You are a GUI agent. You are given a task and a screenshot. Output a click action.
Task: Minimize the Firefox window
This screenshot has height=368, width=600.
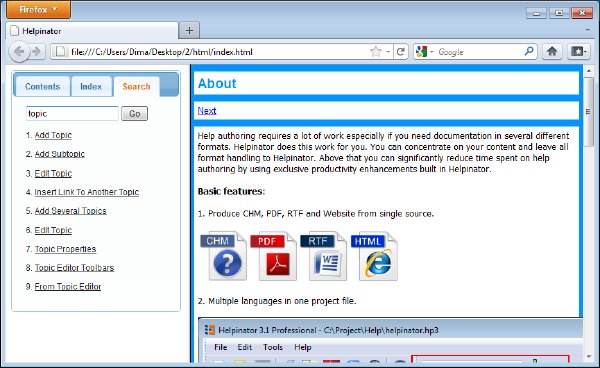(x=536, y=13)
